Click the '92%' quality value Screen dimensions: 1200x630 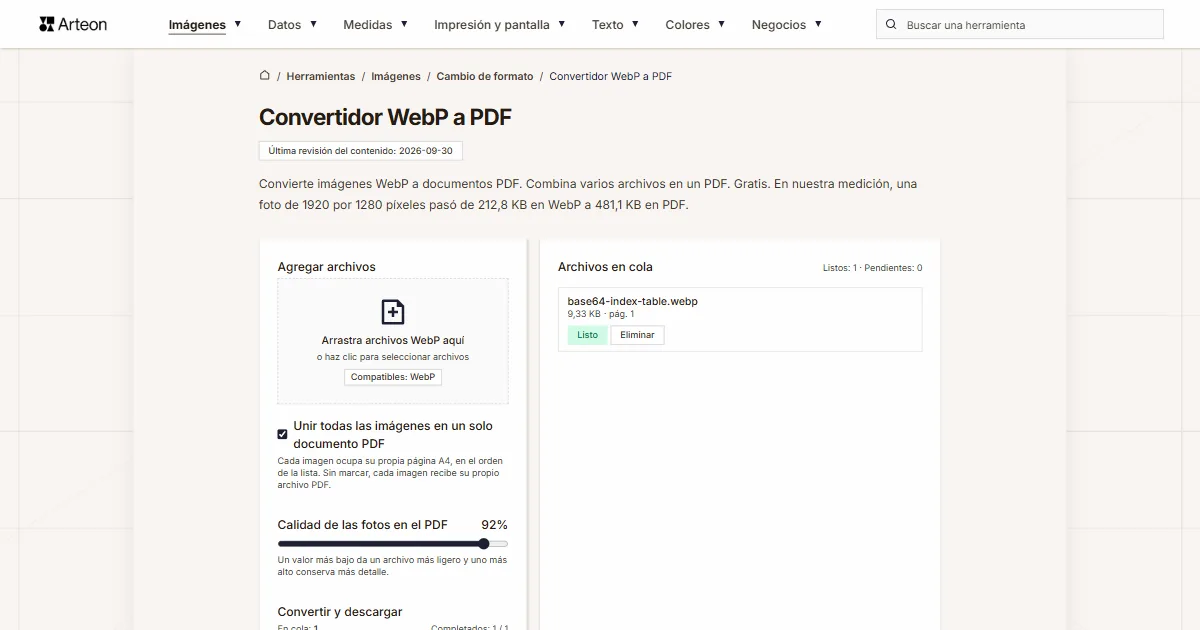tap(494, 525)
